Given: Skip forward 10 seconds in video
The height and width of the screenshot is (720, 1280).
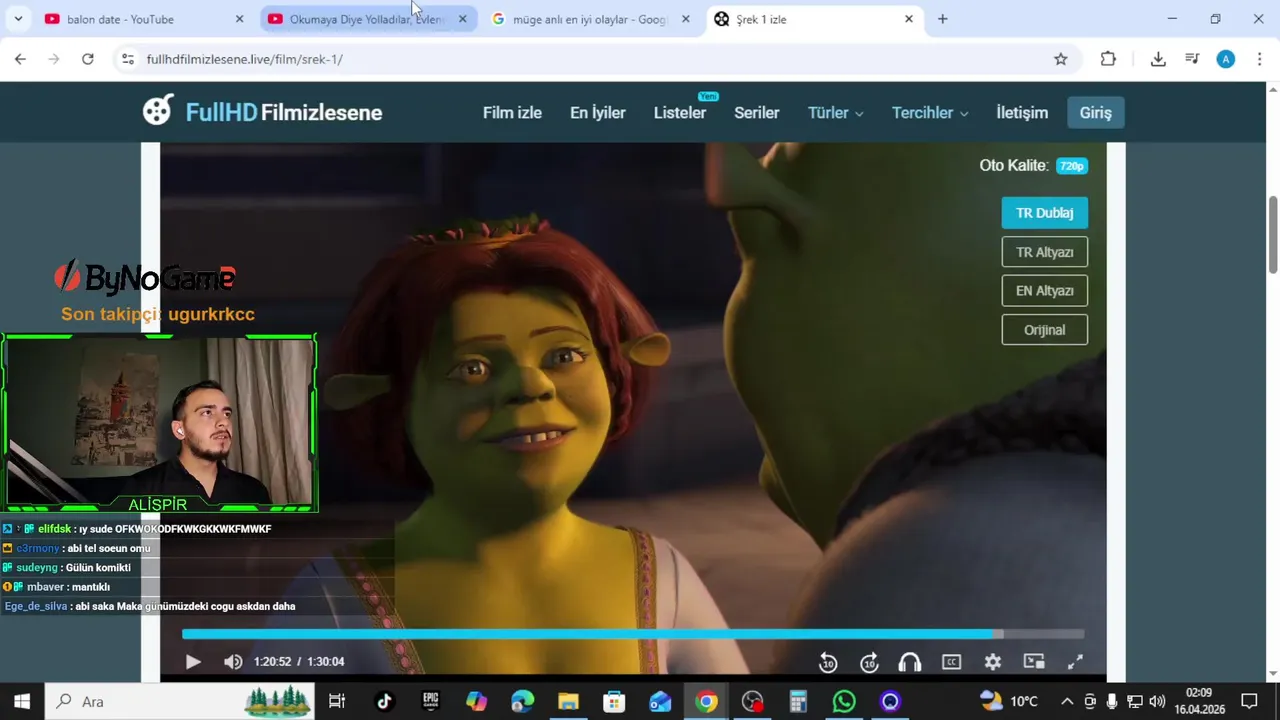Looking at the screenshot, I should [x=869, y=662].
